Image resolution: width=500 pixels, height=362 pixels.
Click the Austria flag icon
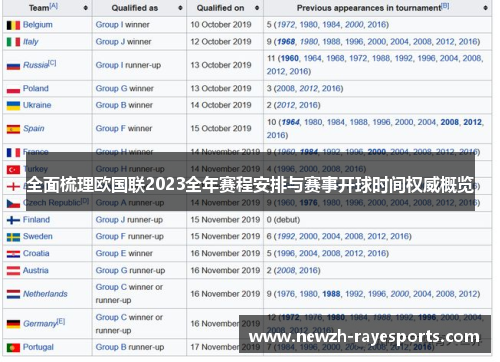pyautogui.click(x=13, y=271)
